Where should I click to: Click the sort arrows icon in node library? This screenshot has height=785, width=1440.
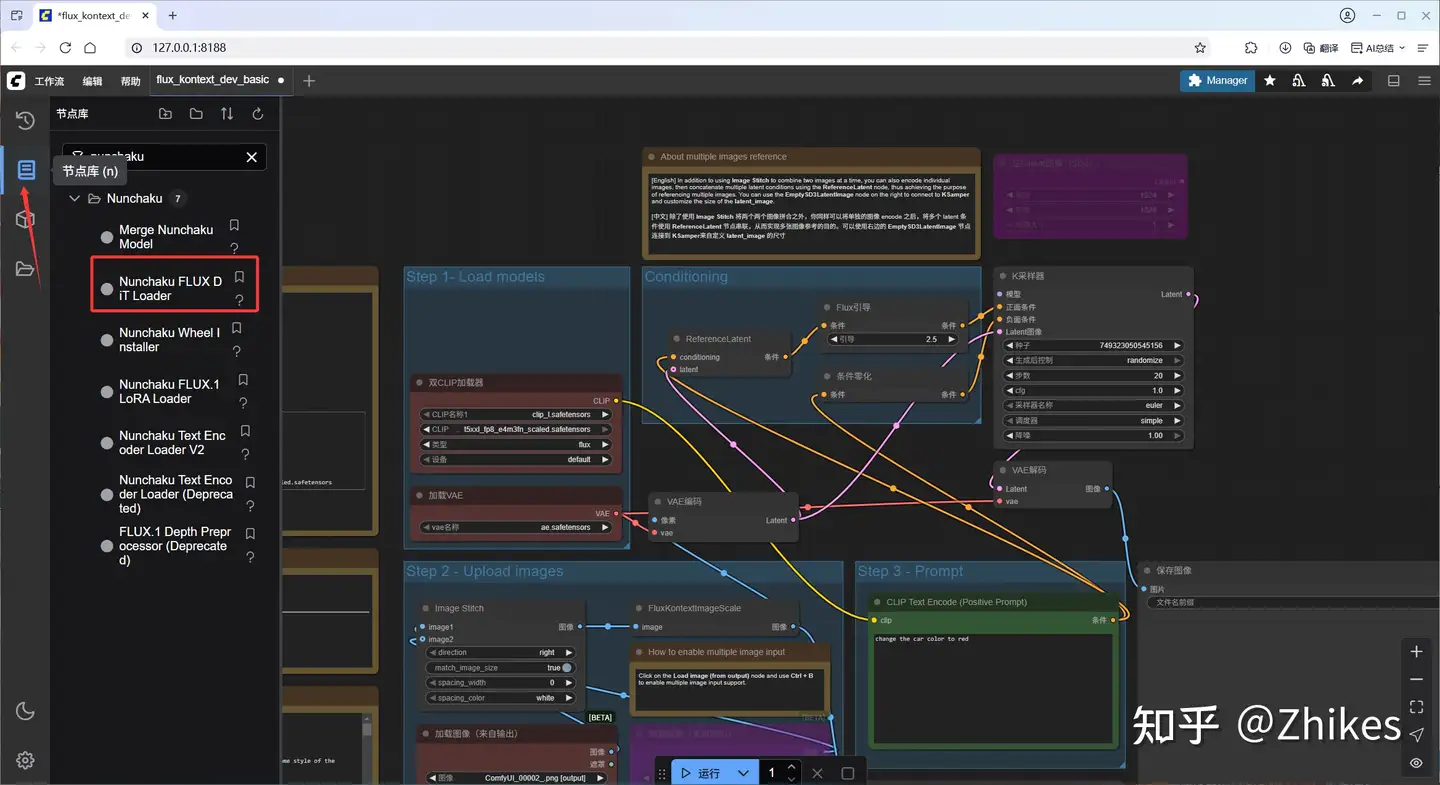[x=227, y=114]
